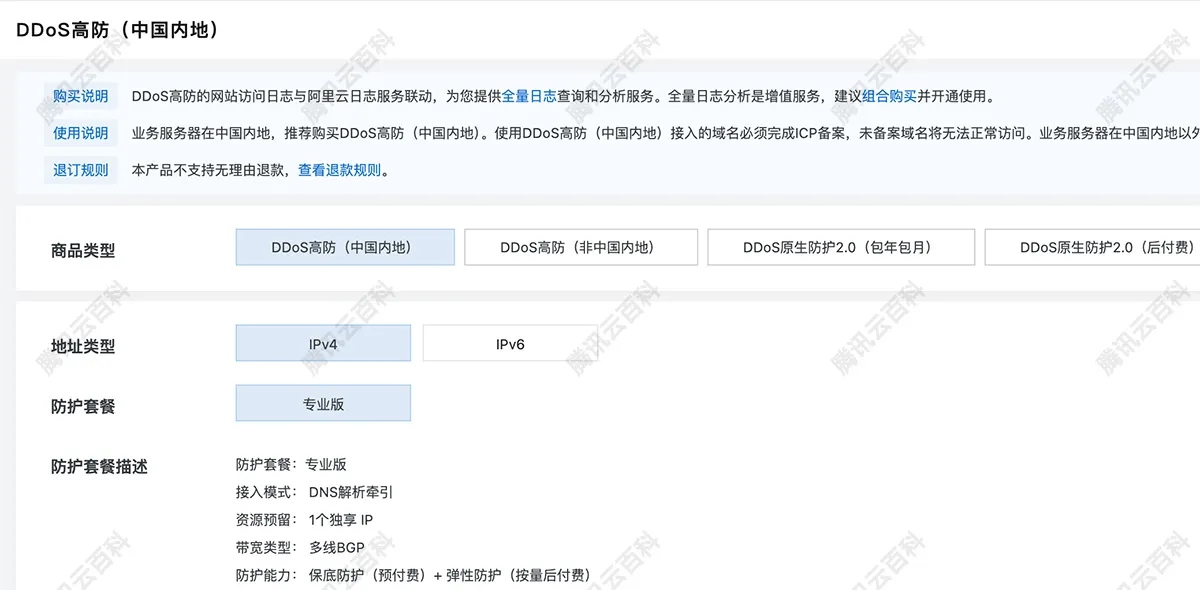Select IPv6 address type
This screenshot has height=590, width=1200.
[510, 342]
